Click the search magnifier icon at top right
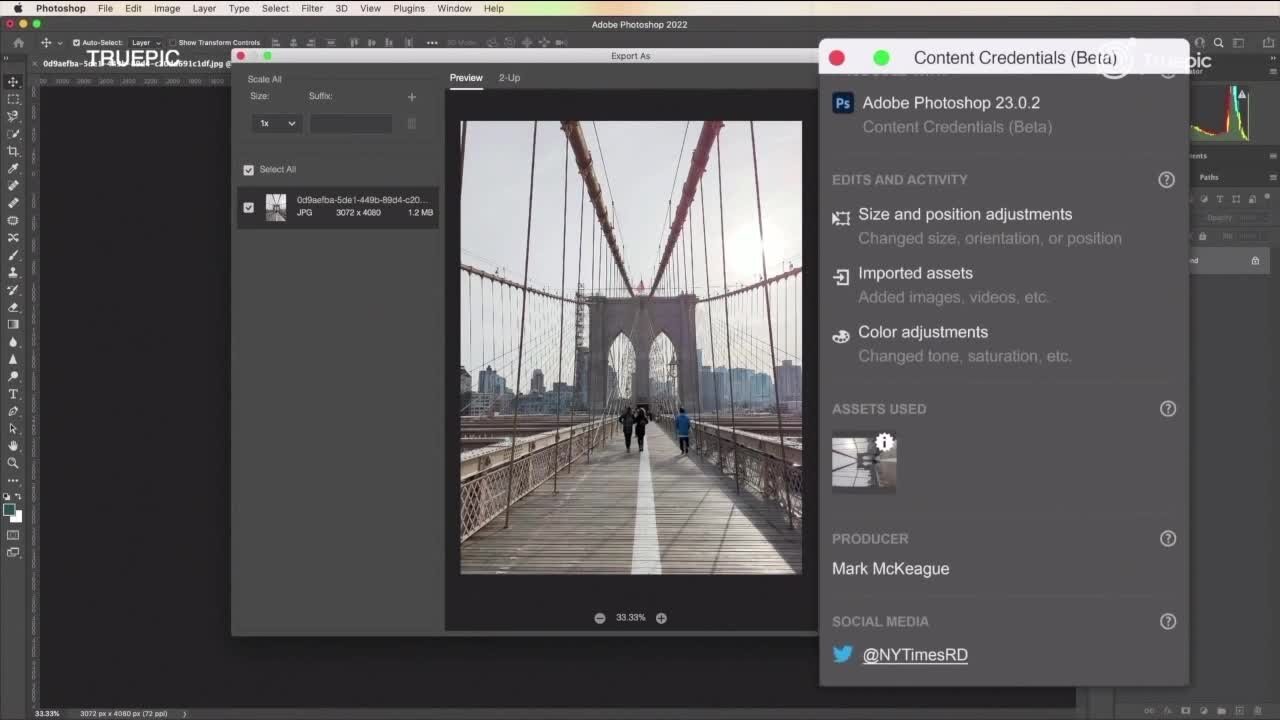Screen dimensions: 1280x720 pyautogui.click(x=1218, y=43)
